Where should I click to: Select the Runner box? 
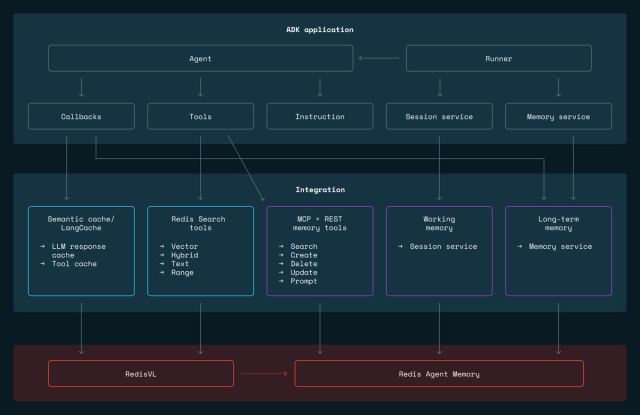point(498,58)
